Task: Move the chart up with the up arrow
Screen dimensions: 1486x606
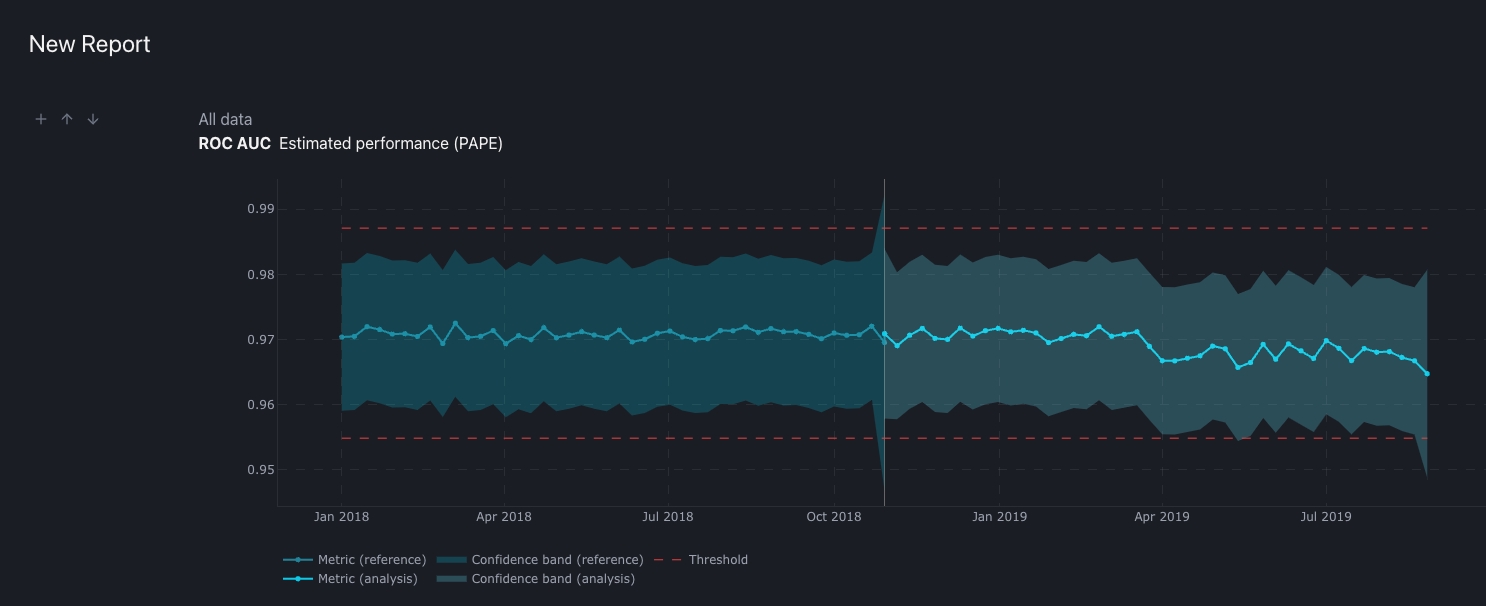Action: click(x=67, y=119)
